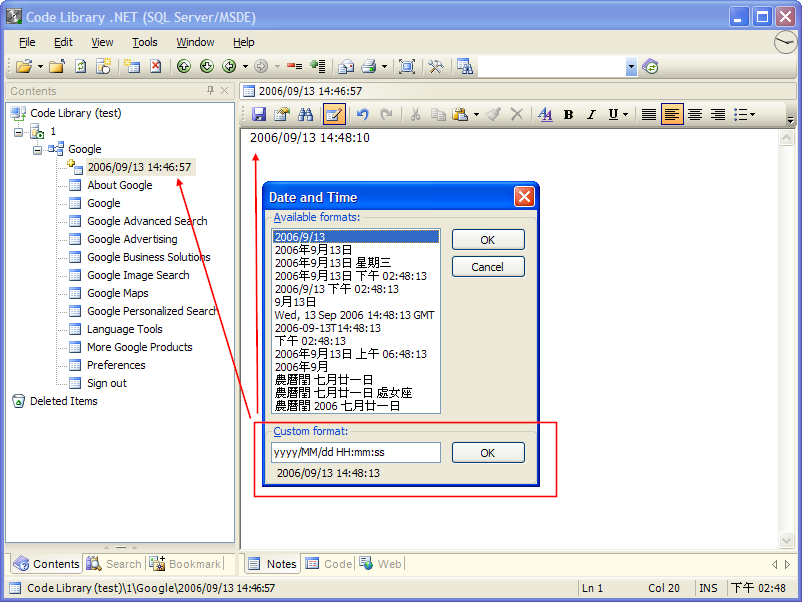Switch to the Code tab in editor
The image size is (802, 602).
click(328, 564)
